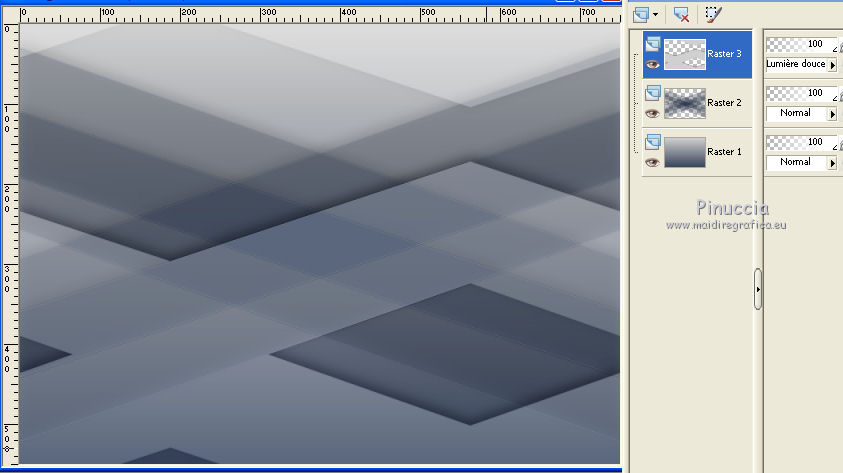Click arrow beside Raster 2 blend mode
Image resolution: width=843 pixels, height=473 pixels.
click(832, 114)
